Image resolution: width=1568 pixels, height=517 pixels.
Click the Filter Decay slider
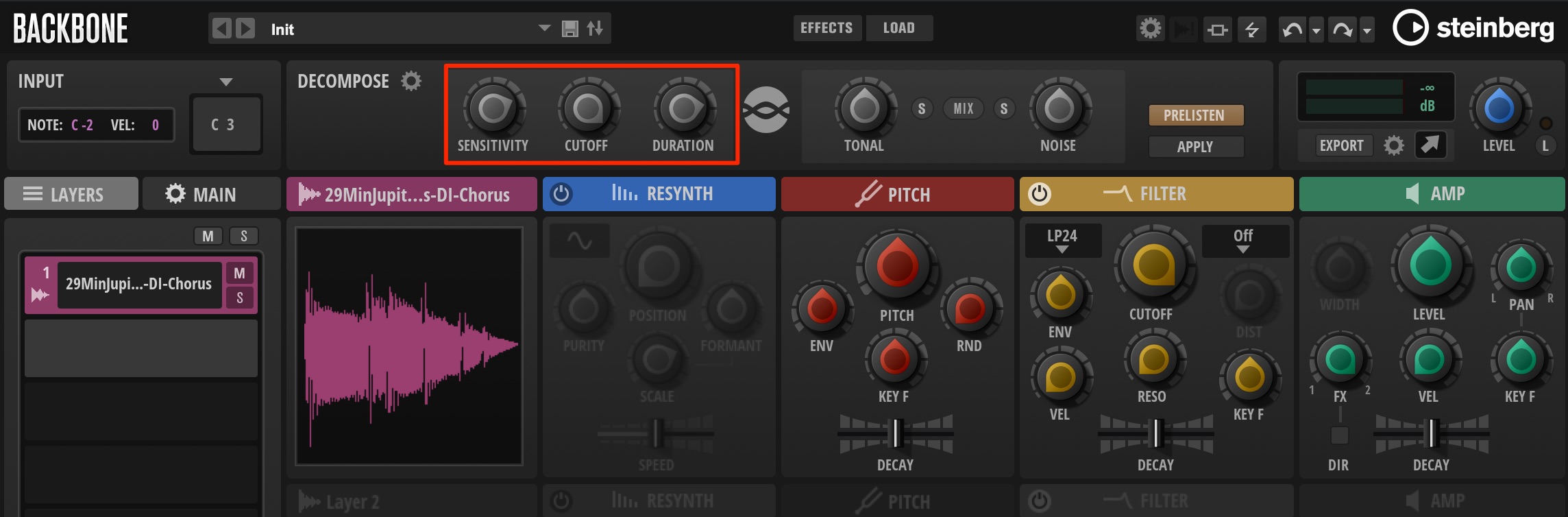click(1155, 434)
